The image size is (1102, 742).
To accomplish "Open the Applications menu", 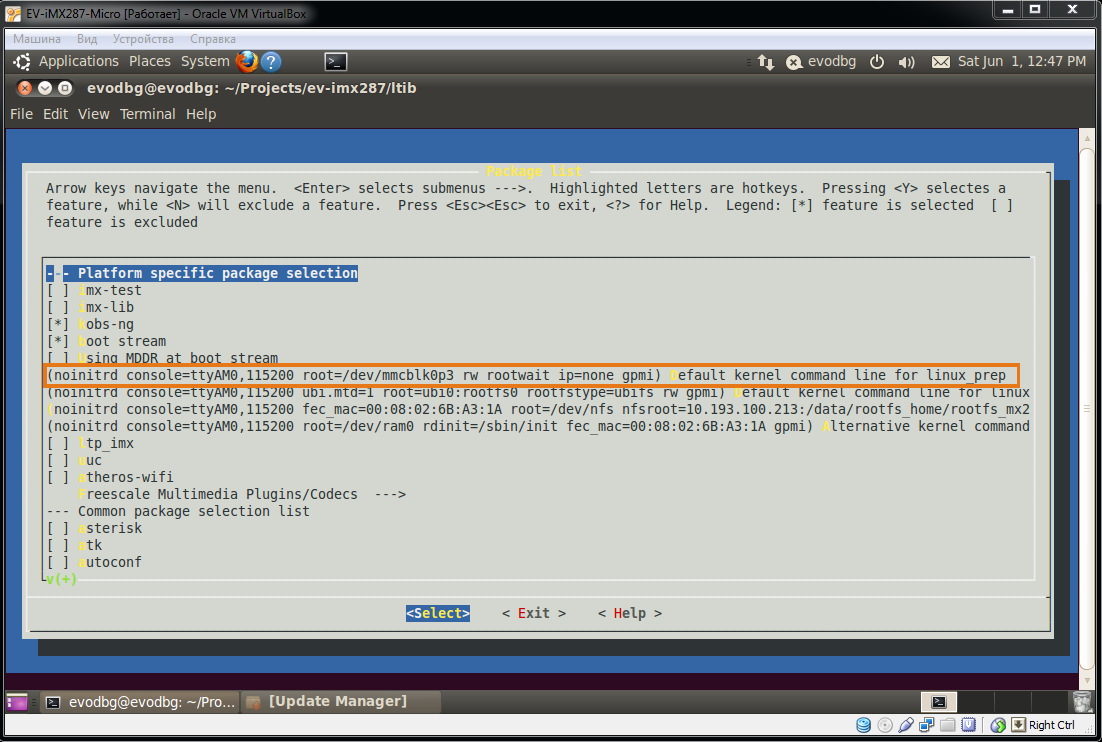I will 78,61.
